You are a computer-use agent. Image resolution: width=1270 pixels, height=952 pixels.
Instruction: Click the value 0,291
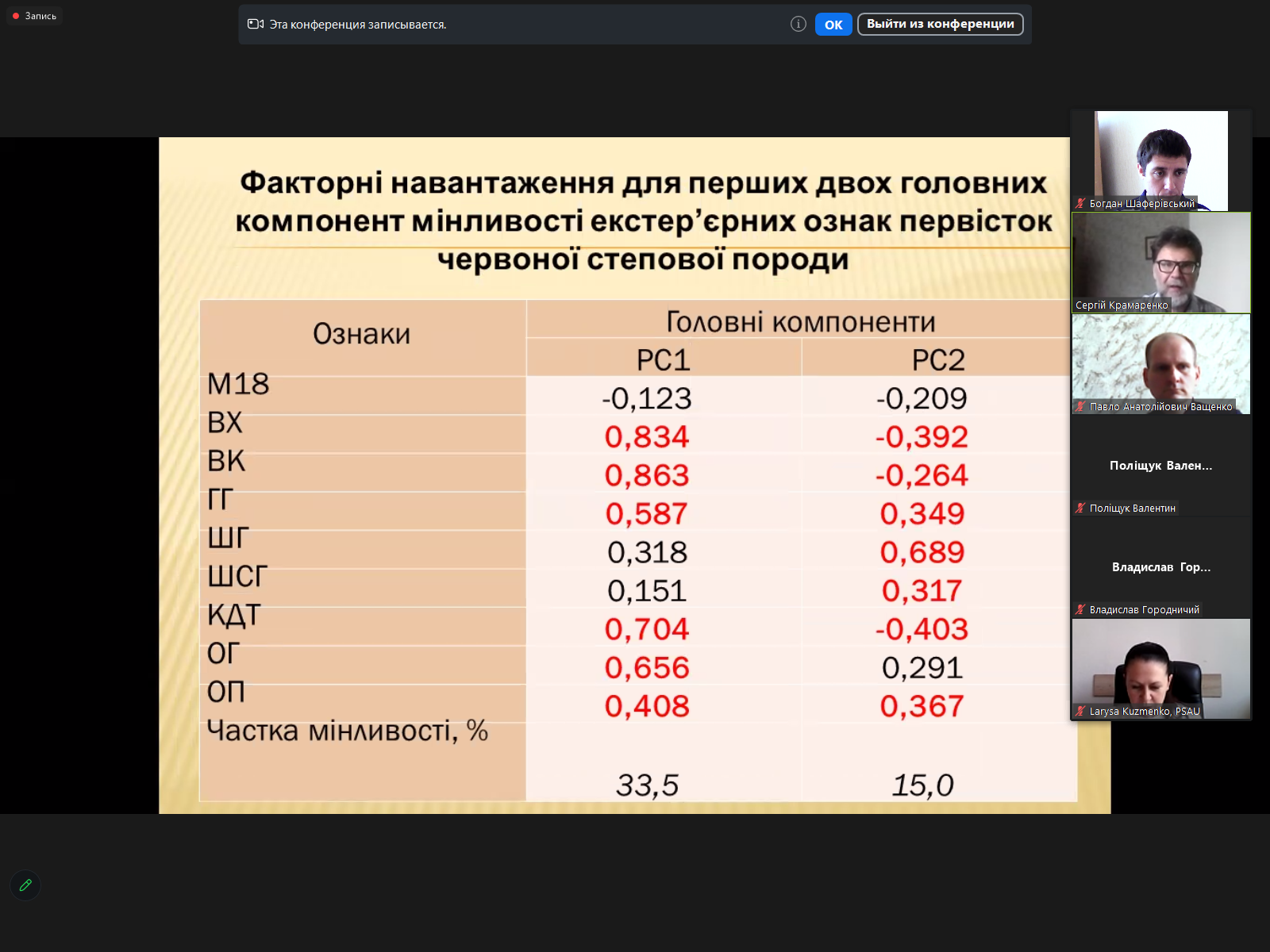pyautogui.click(x=922, y=667)
